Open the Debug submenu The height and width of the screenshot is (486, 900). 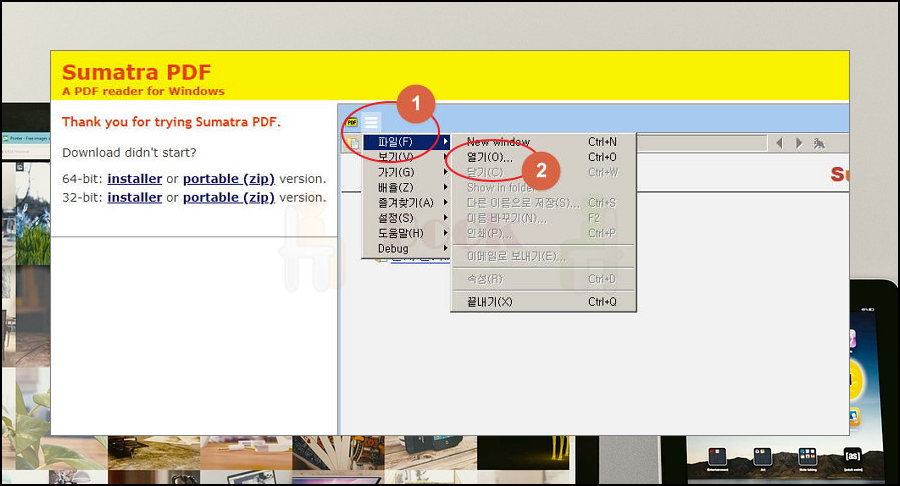point(406,248)
